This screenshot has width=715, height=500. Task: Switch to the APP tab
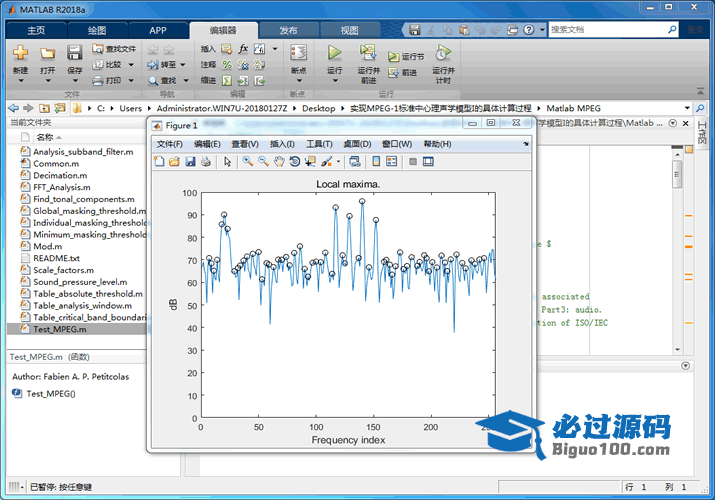tap(158, 30)
